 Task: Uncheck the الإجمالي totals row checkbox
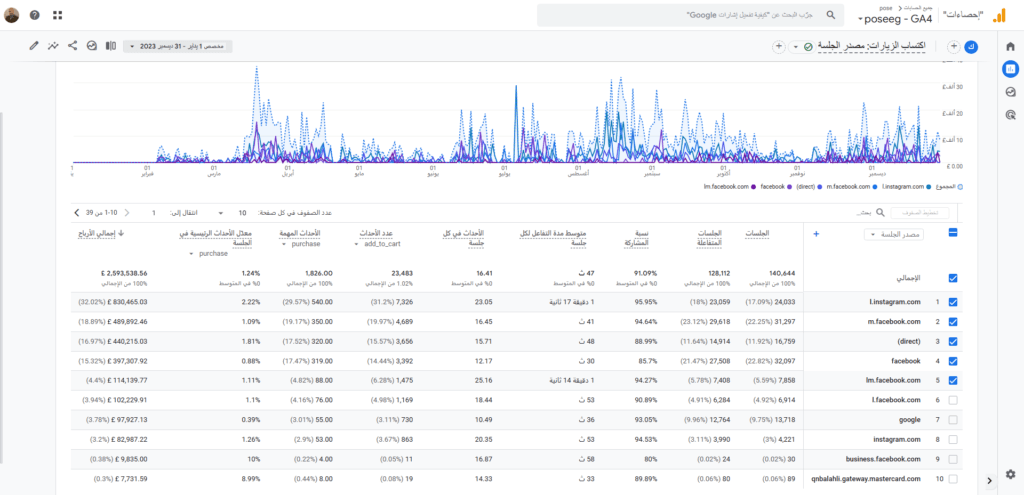pyautogui.click(x=953, y=278)
